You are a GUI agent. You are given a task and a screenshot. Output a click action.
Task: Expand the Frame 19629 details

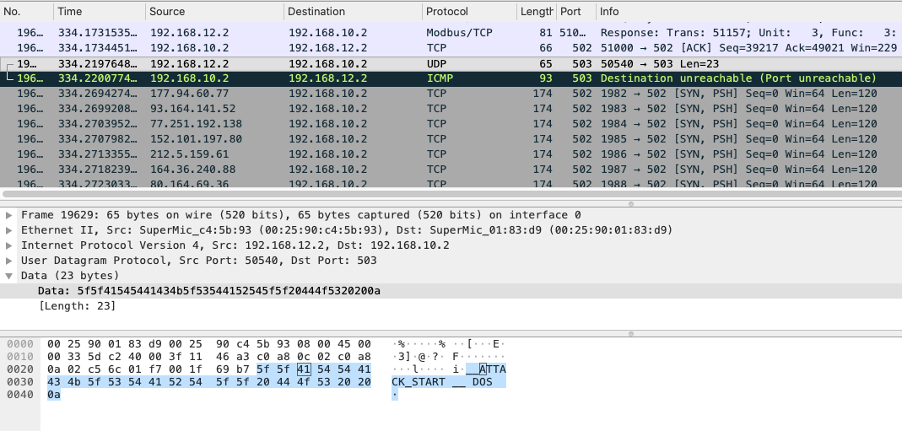(x=11, y=215)
